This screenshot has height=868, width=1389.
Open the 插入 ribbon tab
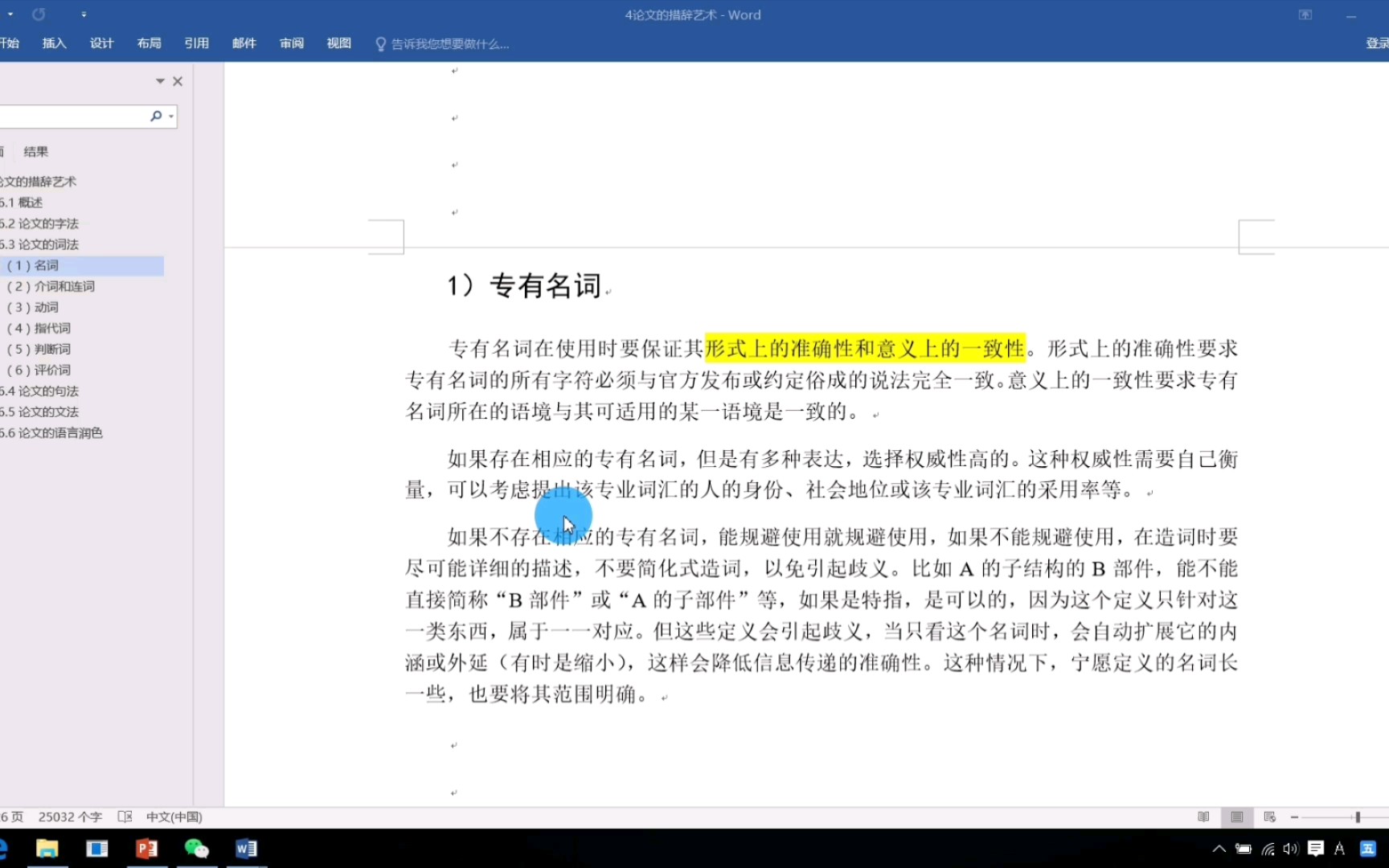tap(54, 43)
